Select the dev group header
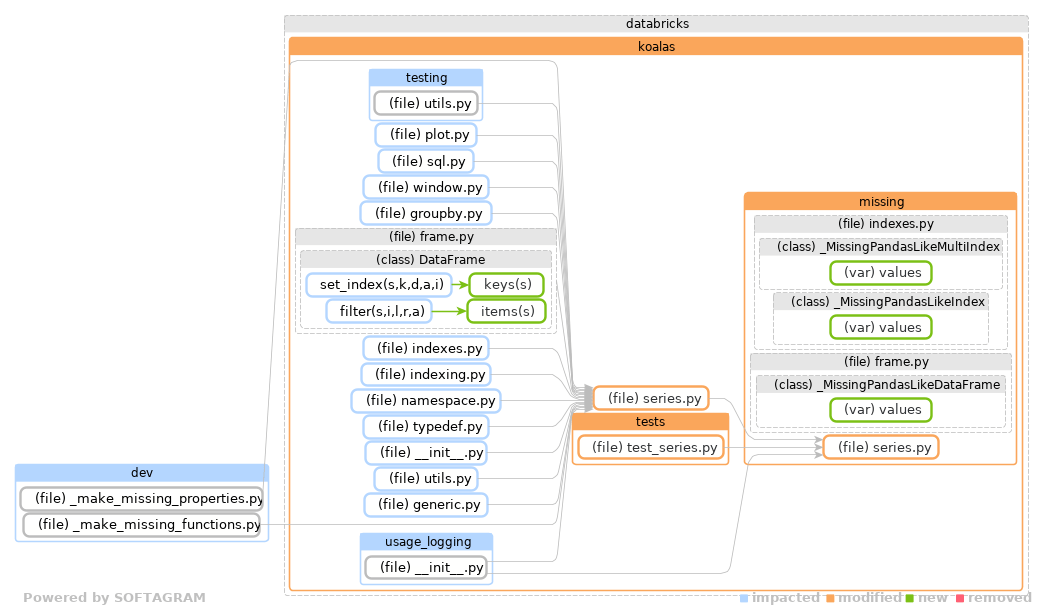Screen dimensions: 1043x611 tap(140, 472)
